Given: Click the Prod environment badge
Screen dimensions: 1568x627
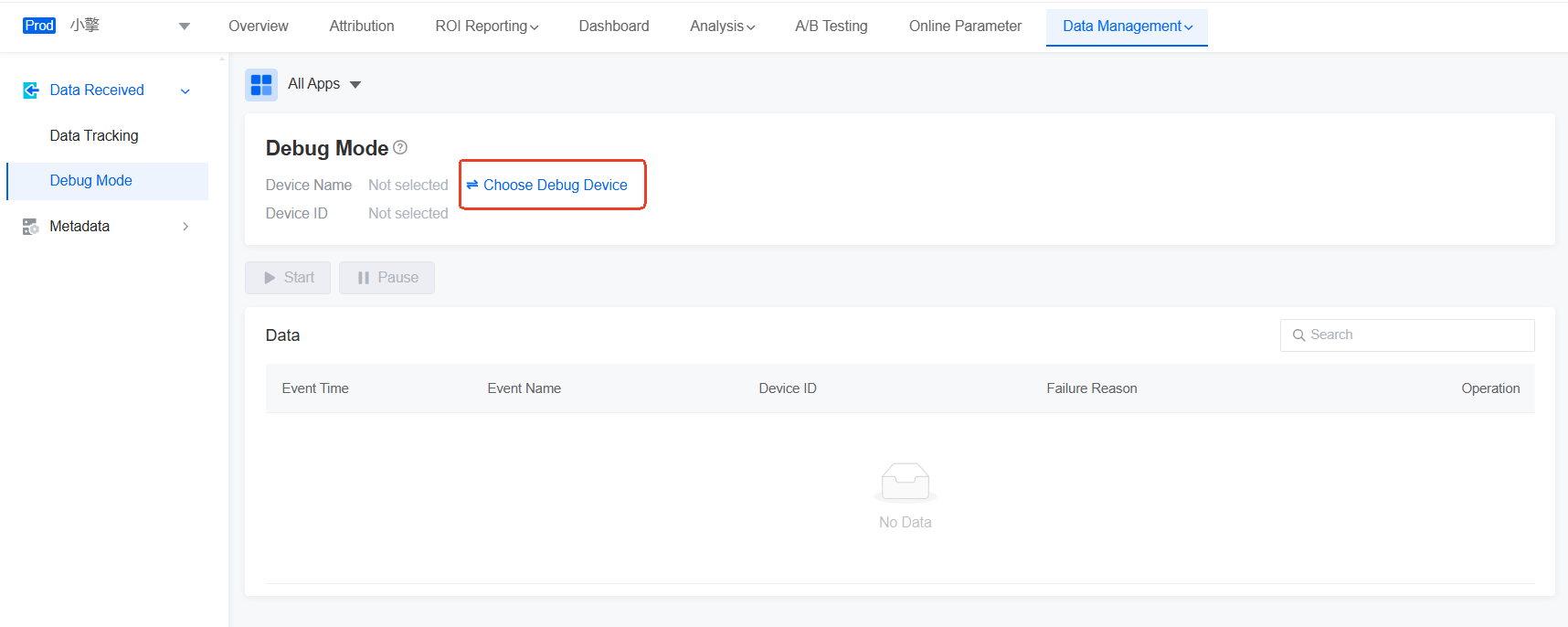Looking at the screenshot, I should pos(39,26).
